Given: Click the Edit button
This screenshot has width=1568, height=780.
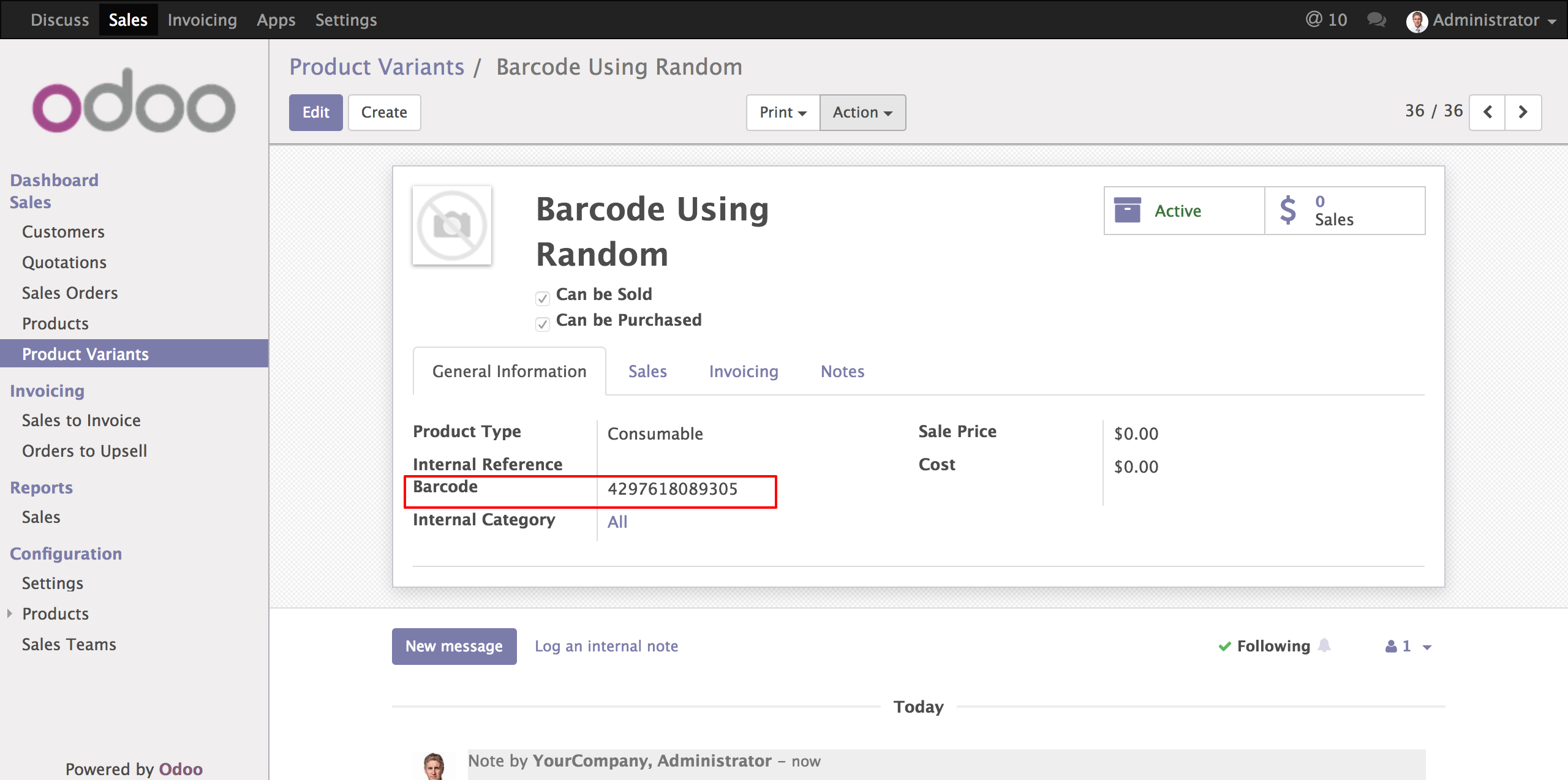Looking at the screenshot, I should pos(315,112).
